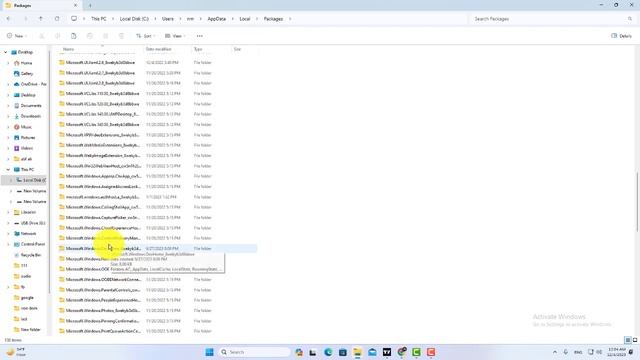The height and width of the screenshot is (360, 640).
Task: Click Local breadcrumb in address bar
Action: [245, 19]
